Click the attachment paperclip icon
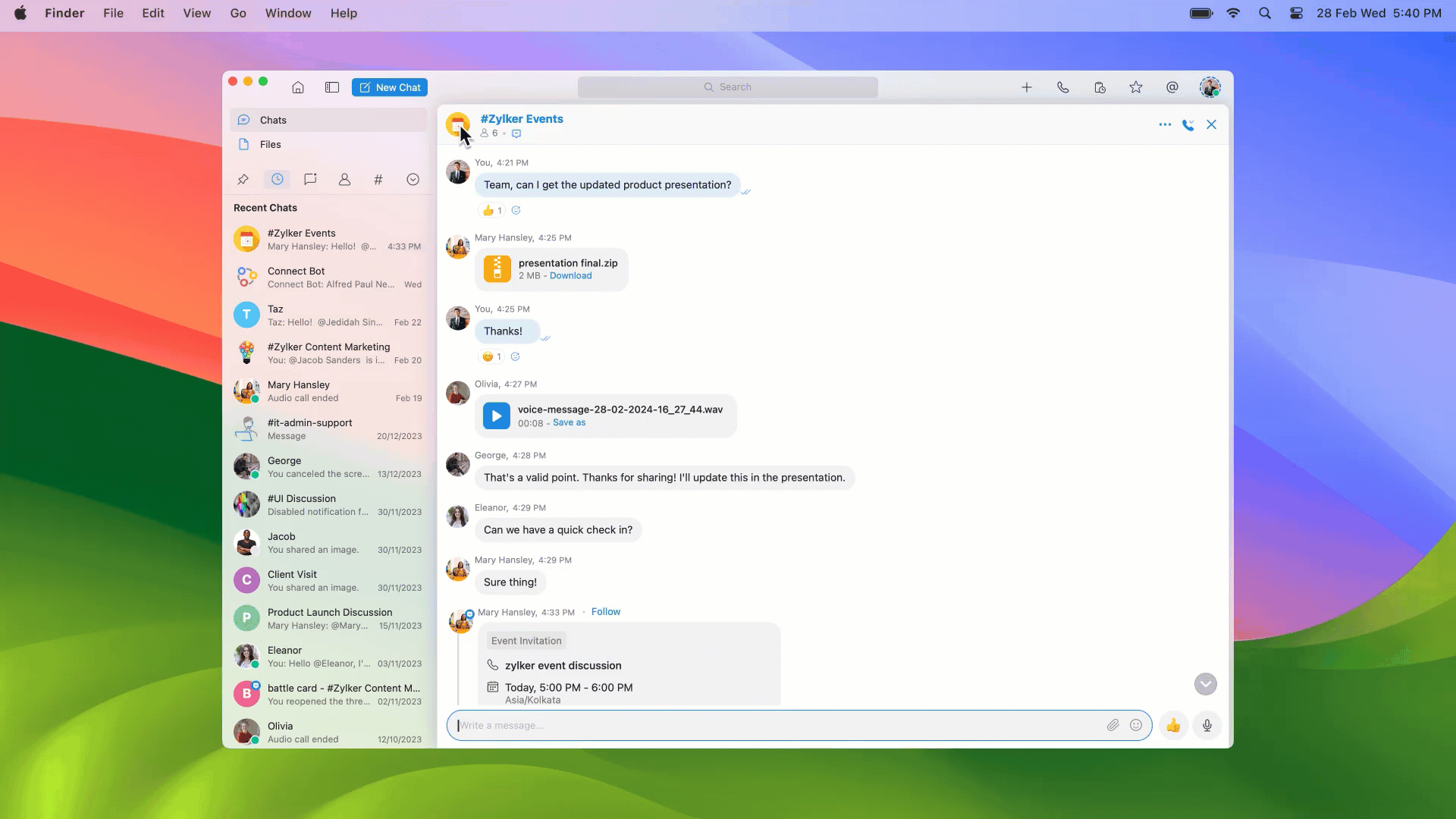The image size is (1456, 819). click(1112, 726)
